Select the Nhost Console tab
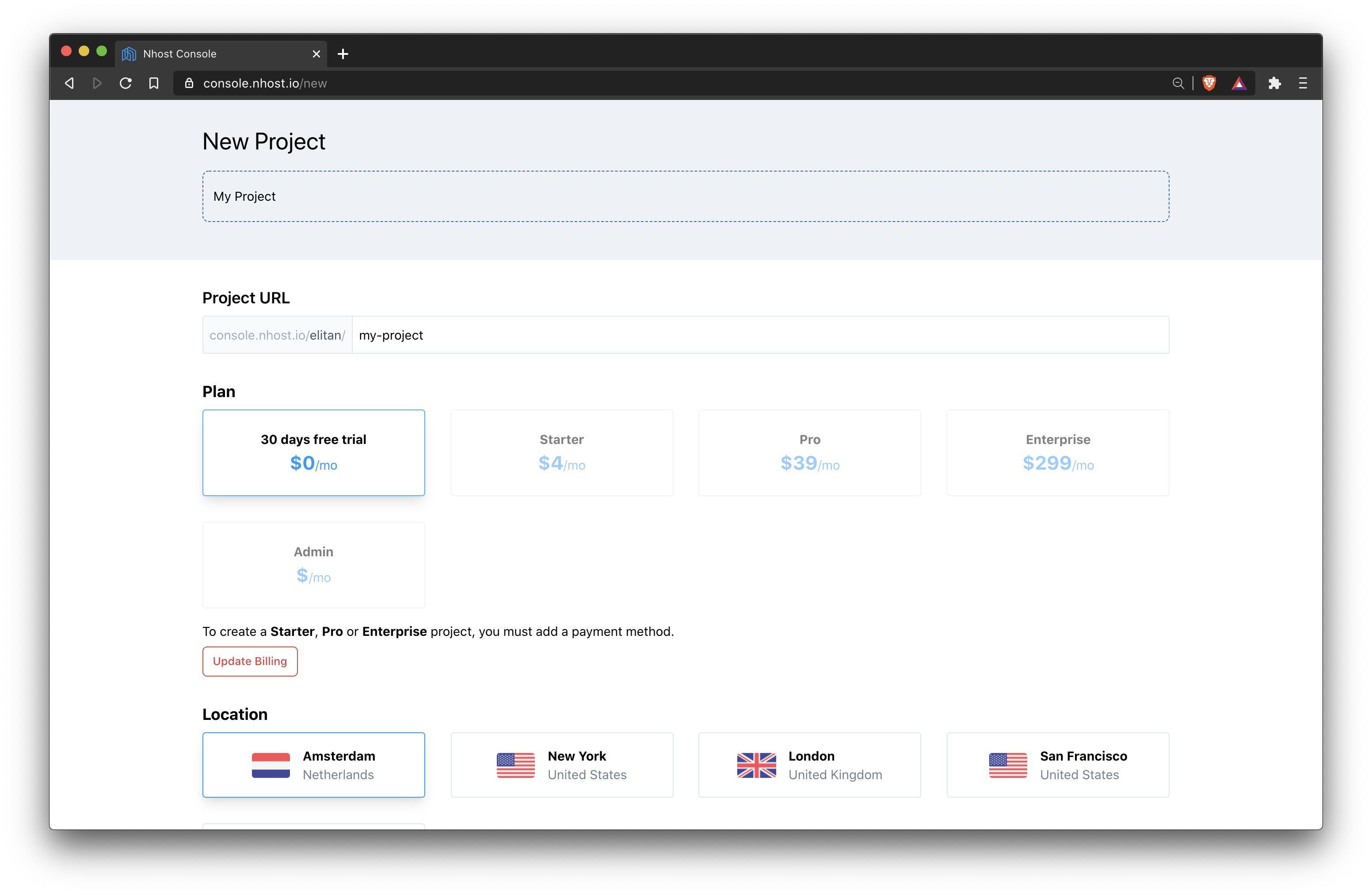This screenshot has width=1372, height=895. 213,54
